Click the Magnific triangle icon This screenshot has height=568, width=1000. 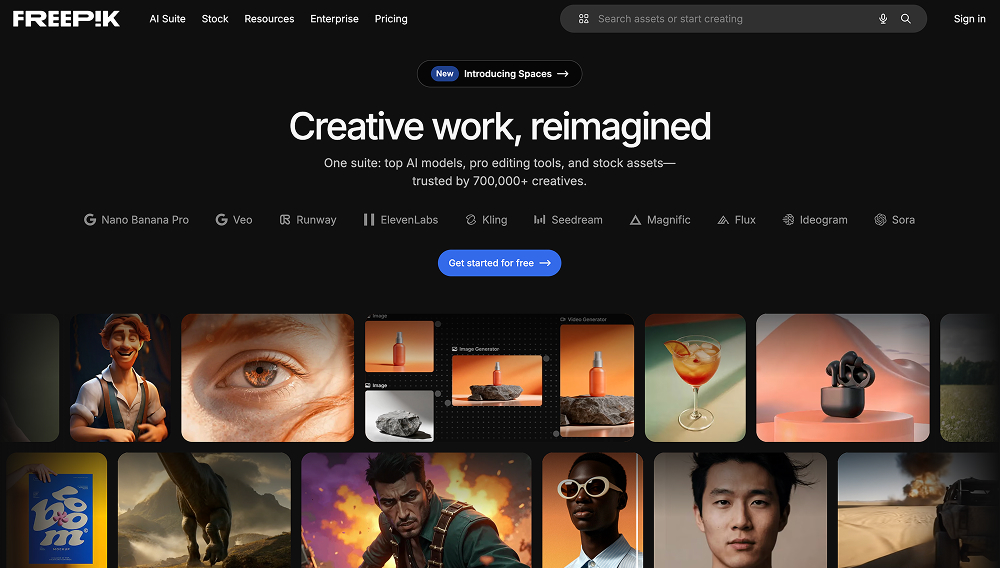pos(635,220)
